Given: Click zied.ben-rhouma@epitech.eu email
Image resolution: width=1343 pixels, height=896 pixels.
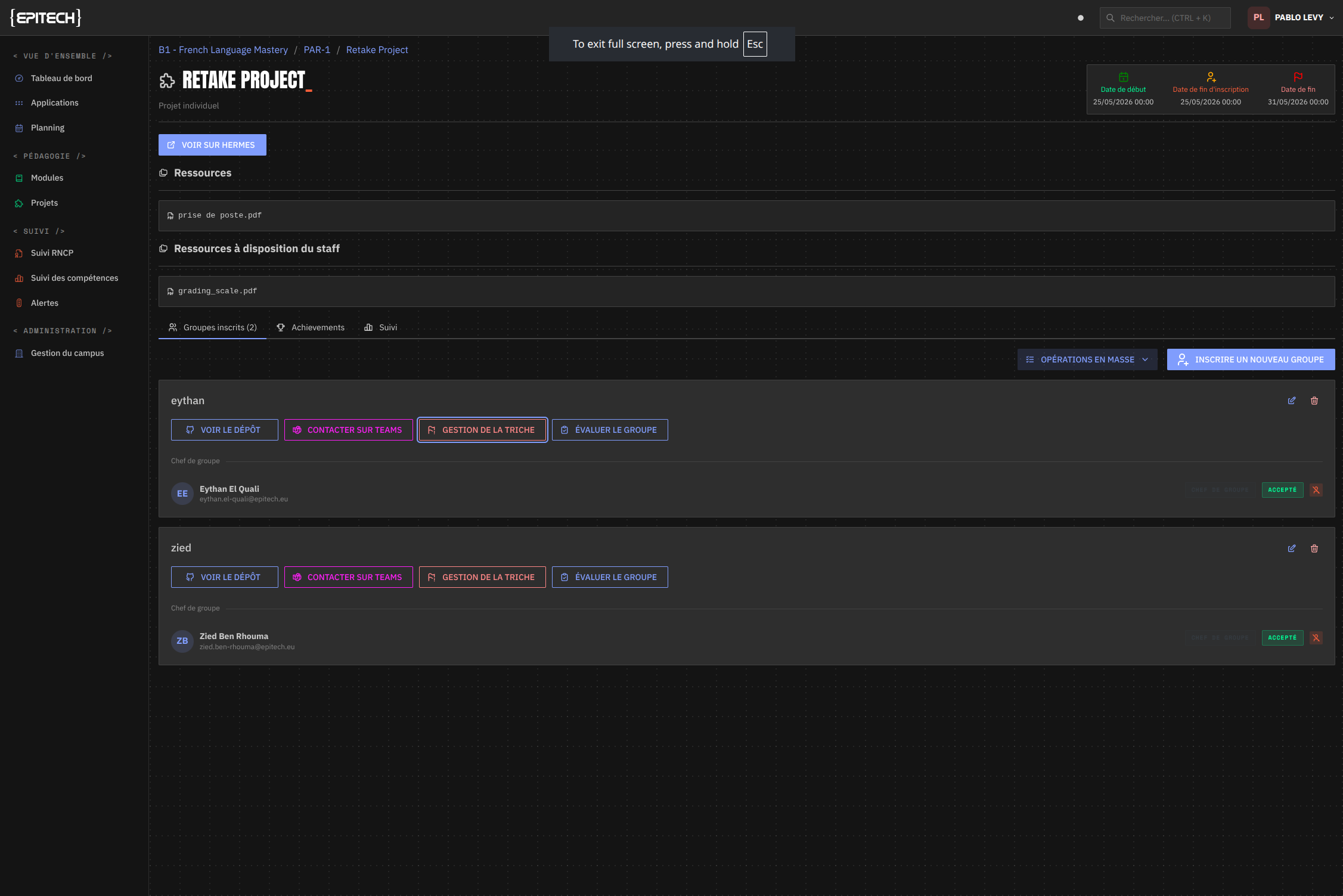Looking at the screenshot, I should coord(247,647).
